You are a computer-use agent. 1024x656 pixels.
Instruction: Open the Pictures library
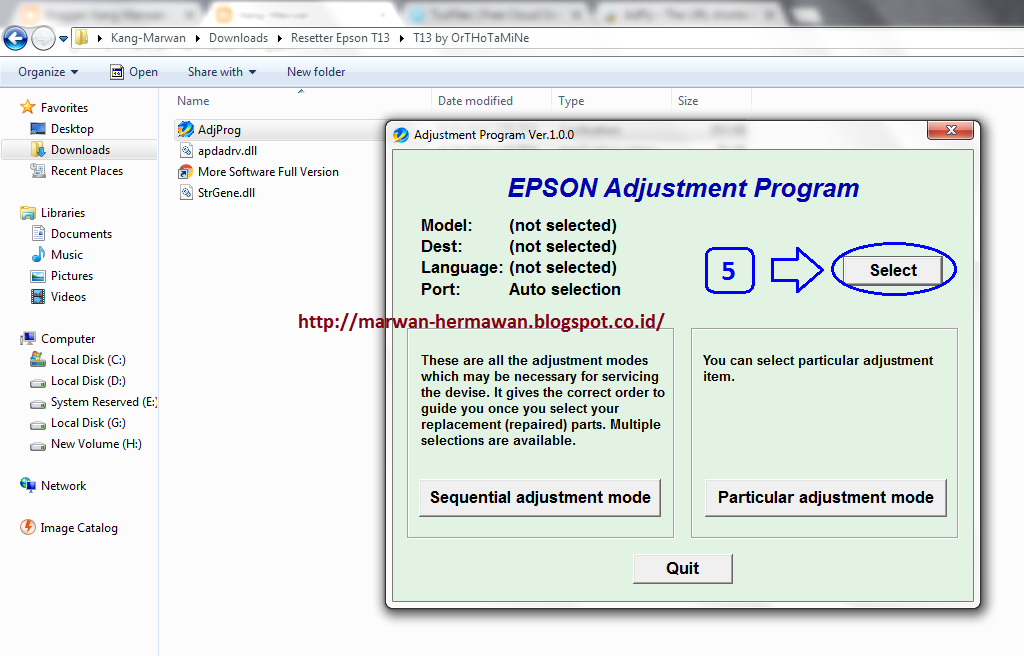click(x=72, y=276)
